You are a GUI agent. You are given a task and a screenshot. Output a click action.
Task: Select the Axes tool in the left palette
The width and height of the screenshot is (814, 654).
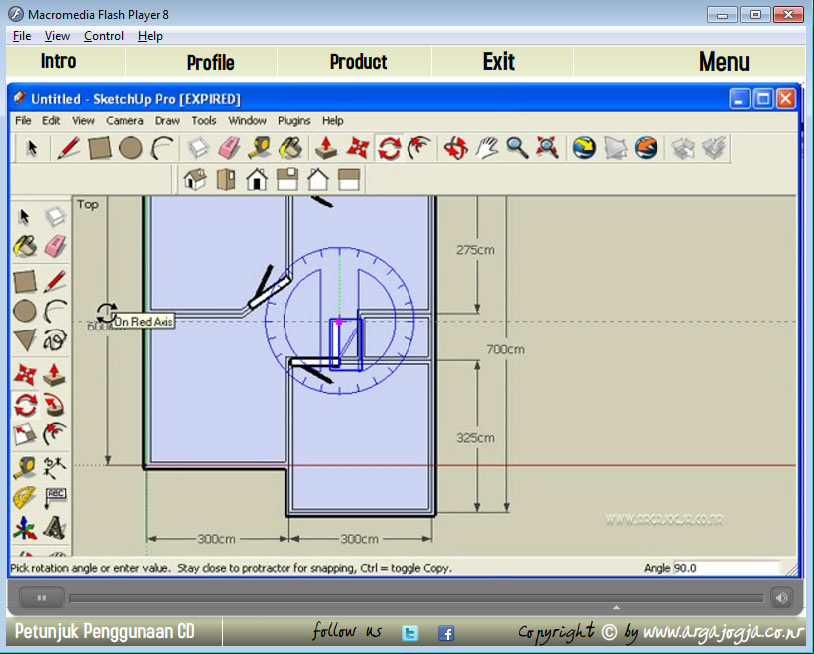click(25, 528)
